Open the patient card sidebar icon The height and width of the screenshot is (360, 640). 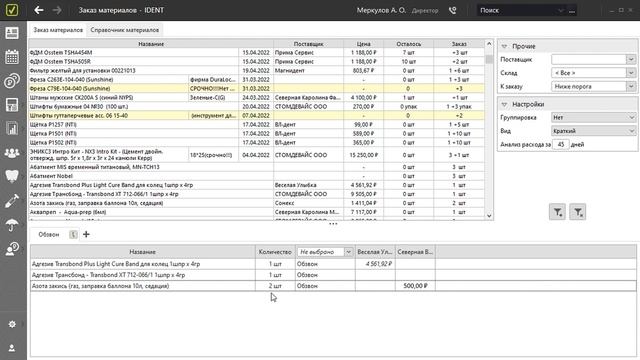pyautogui.click(x=12, y=33)
